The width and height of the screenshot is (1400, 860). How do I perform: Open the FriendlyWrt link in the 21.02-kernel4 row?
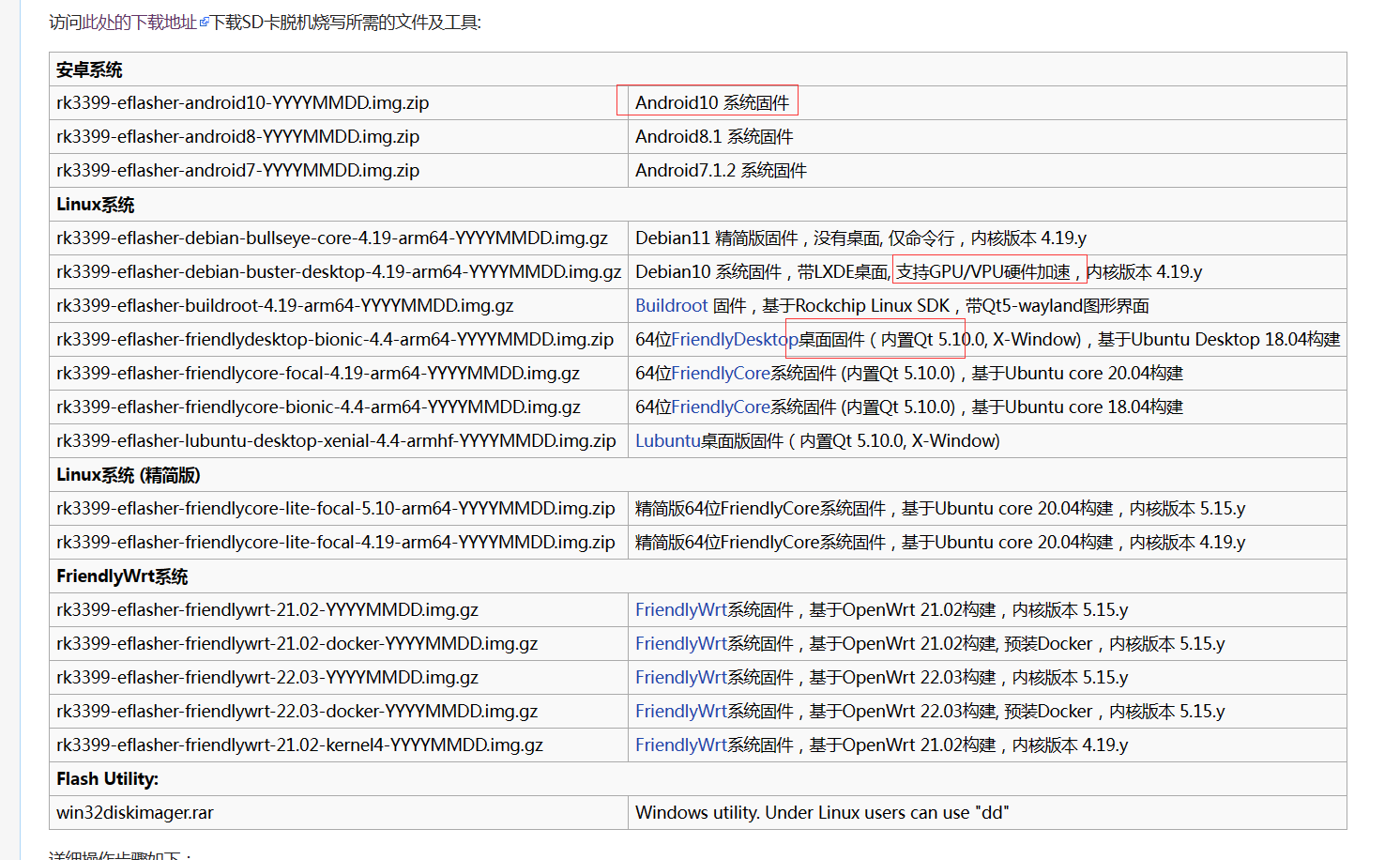tap(681, 745)
